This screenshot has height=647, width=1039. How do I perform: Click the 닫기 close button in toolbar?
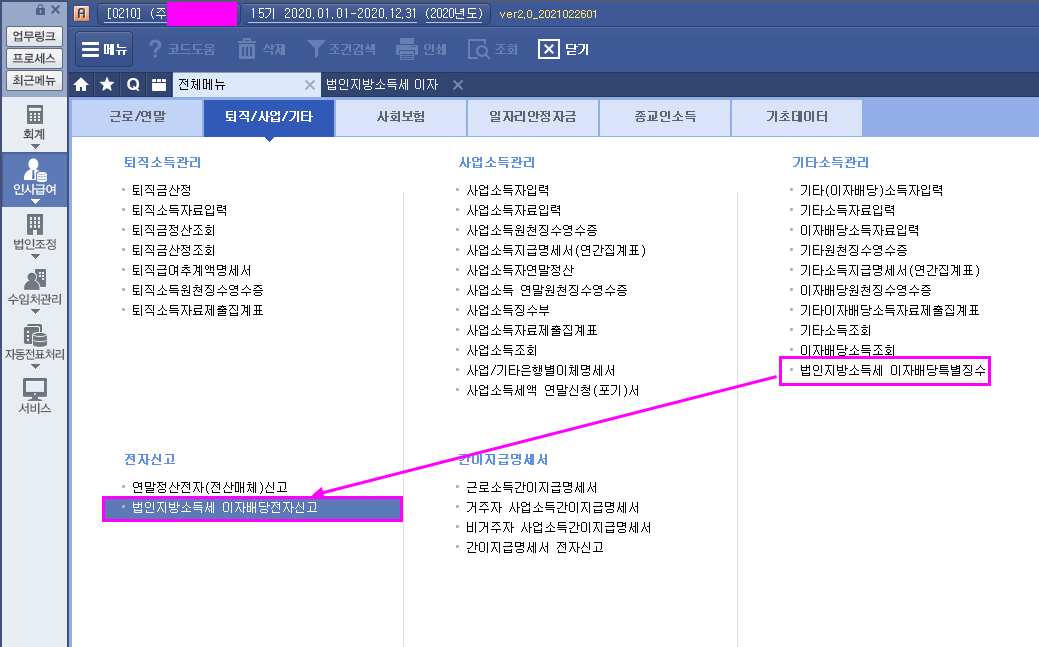pyautogui.click(x=563, y=49)
